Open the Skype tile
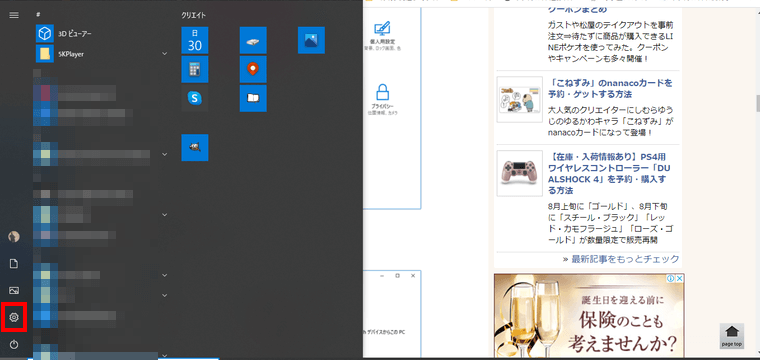 (195, 98)
